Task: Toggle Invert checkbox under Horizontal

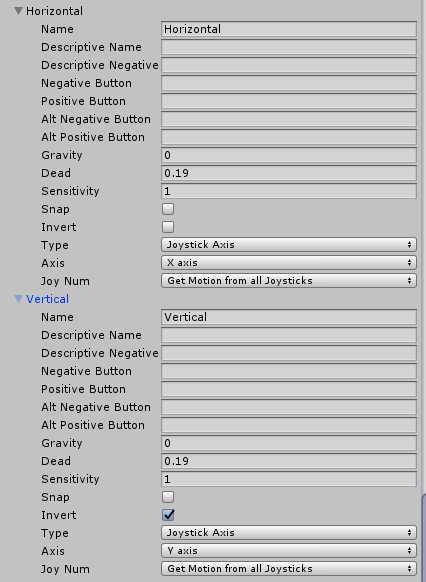Action: (168, 227)
